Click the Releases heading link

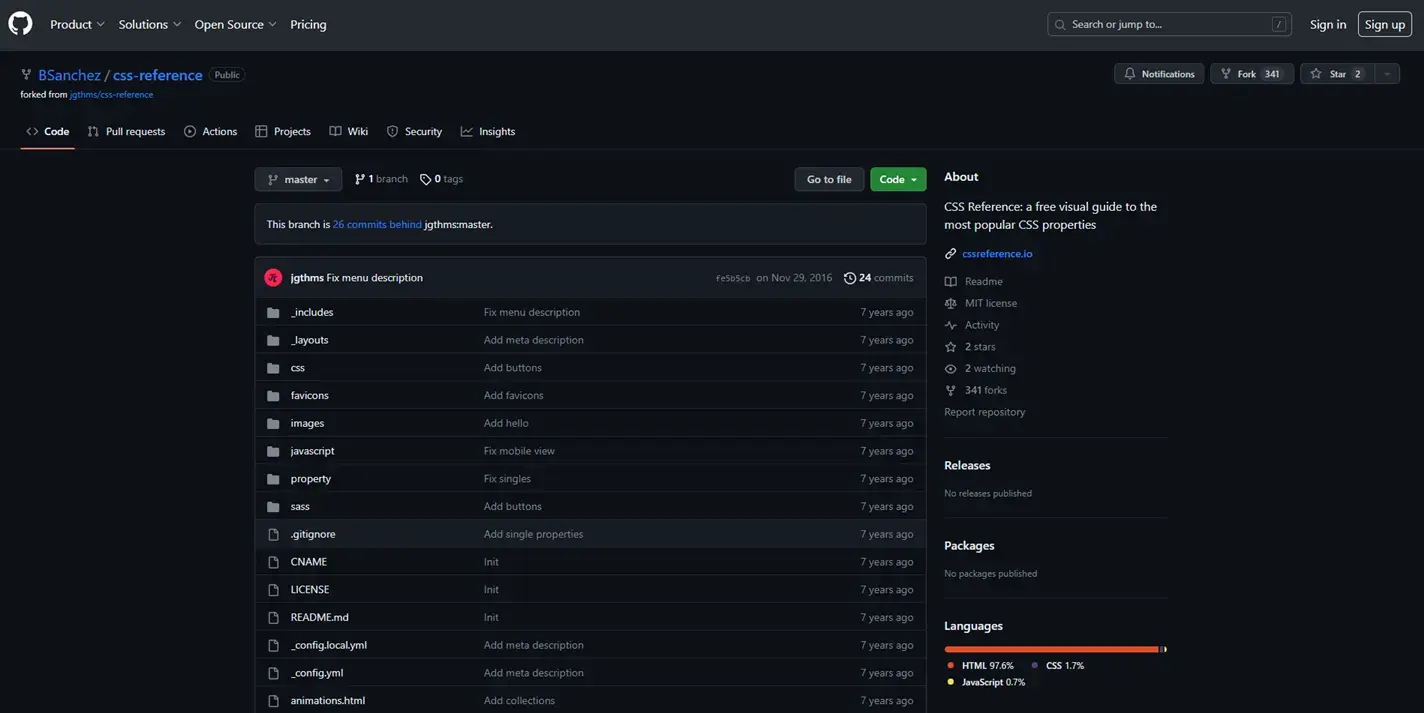967,465
